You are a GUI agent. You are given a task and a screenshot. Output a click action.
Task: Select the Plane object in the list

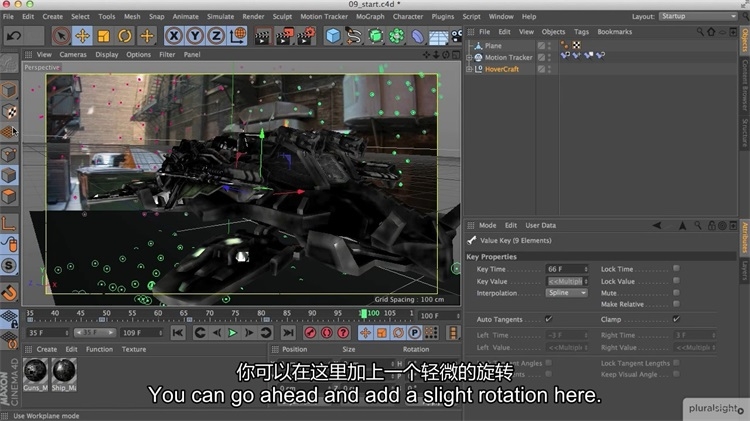(493, 46)
